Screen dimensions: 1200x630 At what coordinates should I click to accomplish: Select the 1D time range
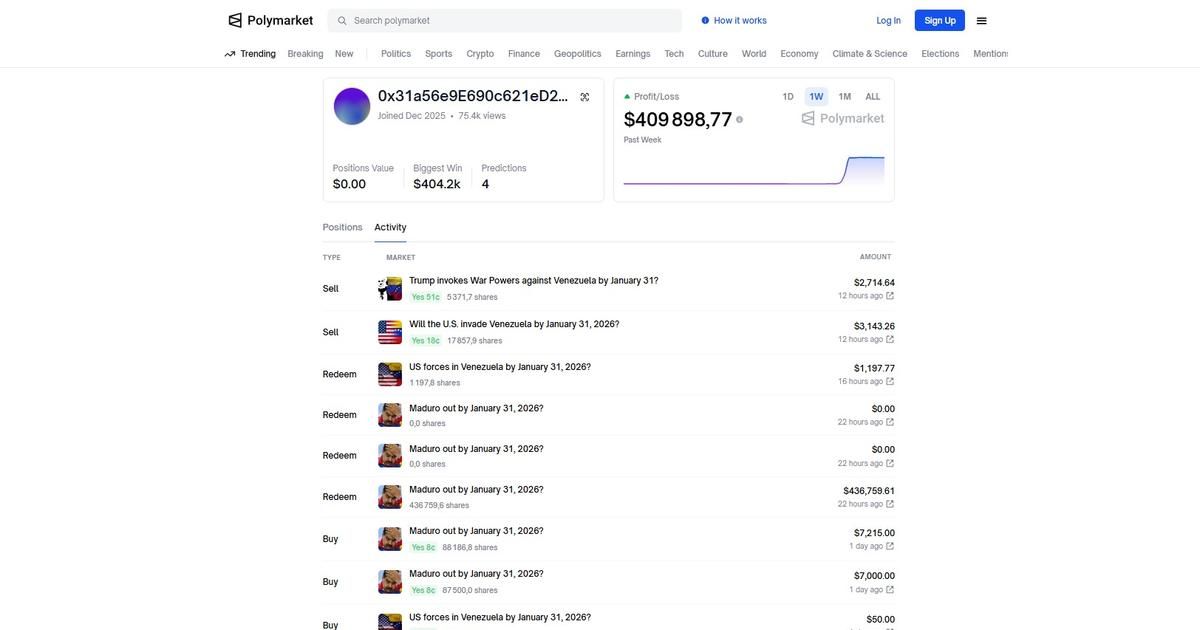(788, 97)
